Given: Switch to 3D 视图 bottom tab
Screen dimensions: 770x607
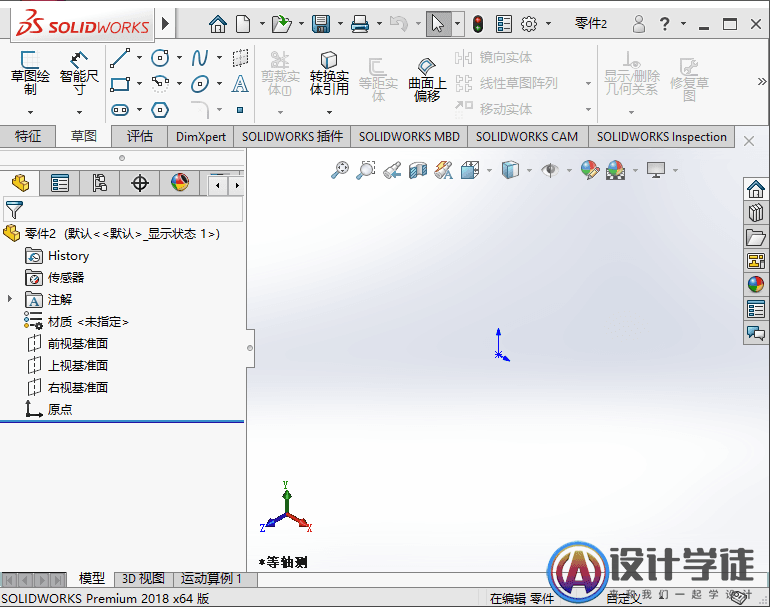Looking at the screenshot, I should coord(143,579).
